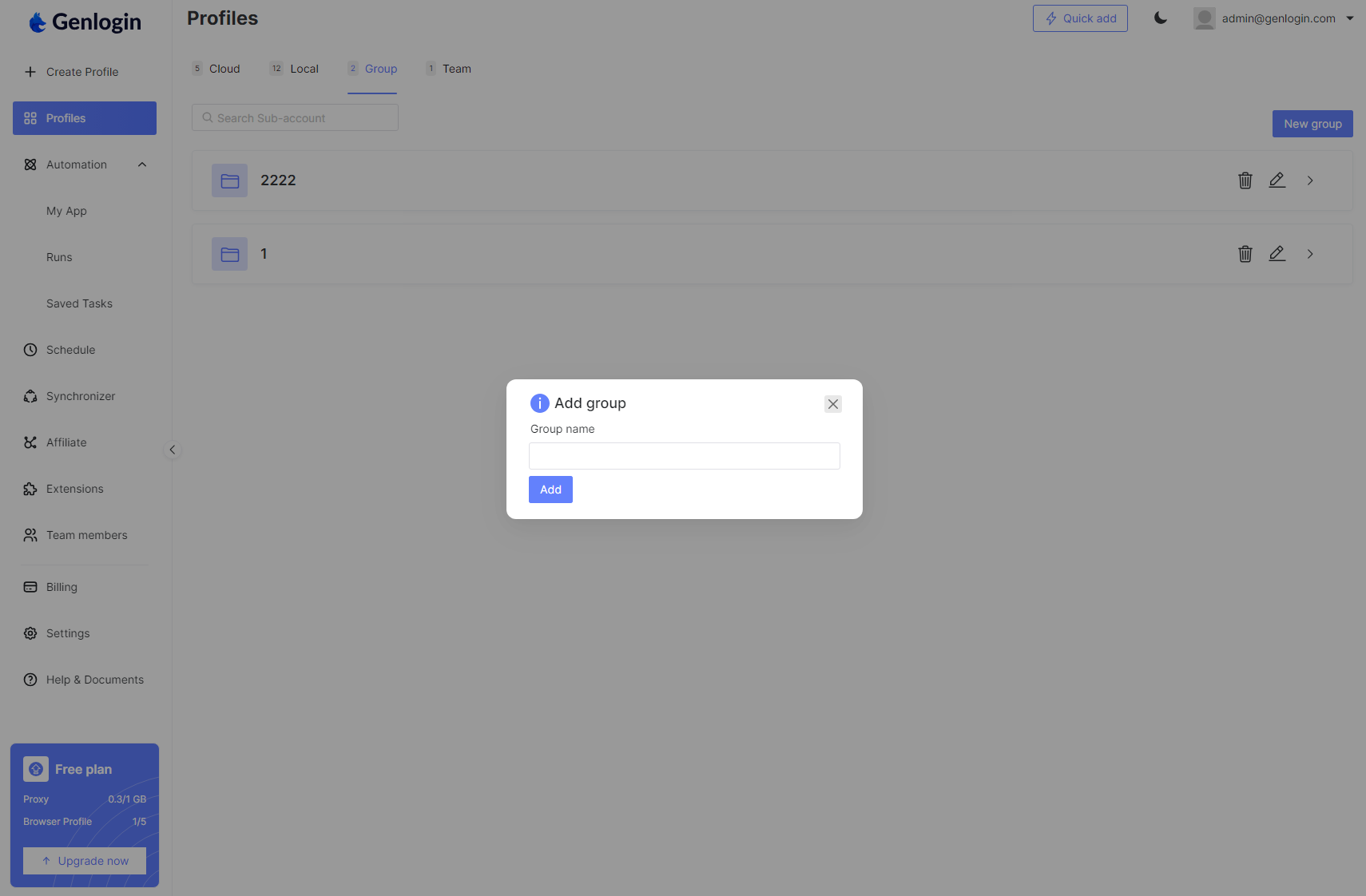The height and width of the screenshot is (896, 1366).
Task: Expand group 2222 with chevron arrow
Action: pyautogui.click(x=1310, y=180)
